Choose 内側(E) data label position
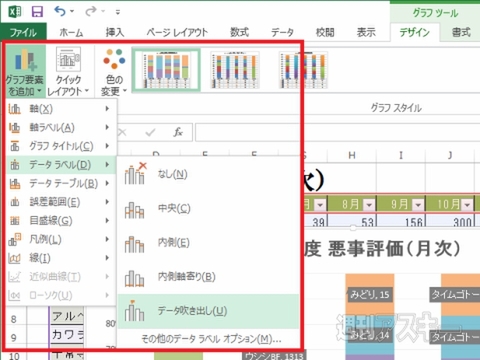Image resolution: width=480 pixels, height=360 pixels. click(x=208, y=243)
